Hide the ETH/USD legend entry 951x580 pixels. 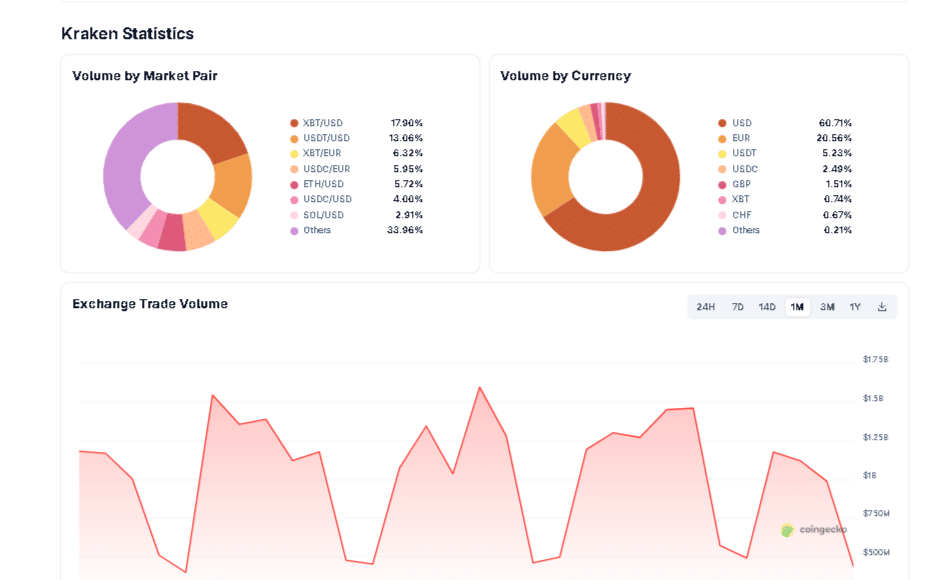pos(322,184)
